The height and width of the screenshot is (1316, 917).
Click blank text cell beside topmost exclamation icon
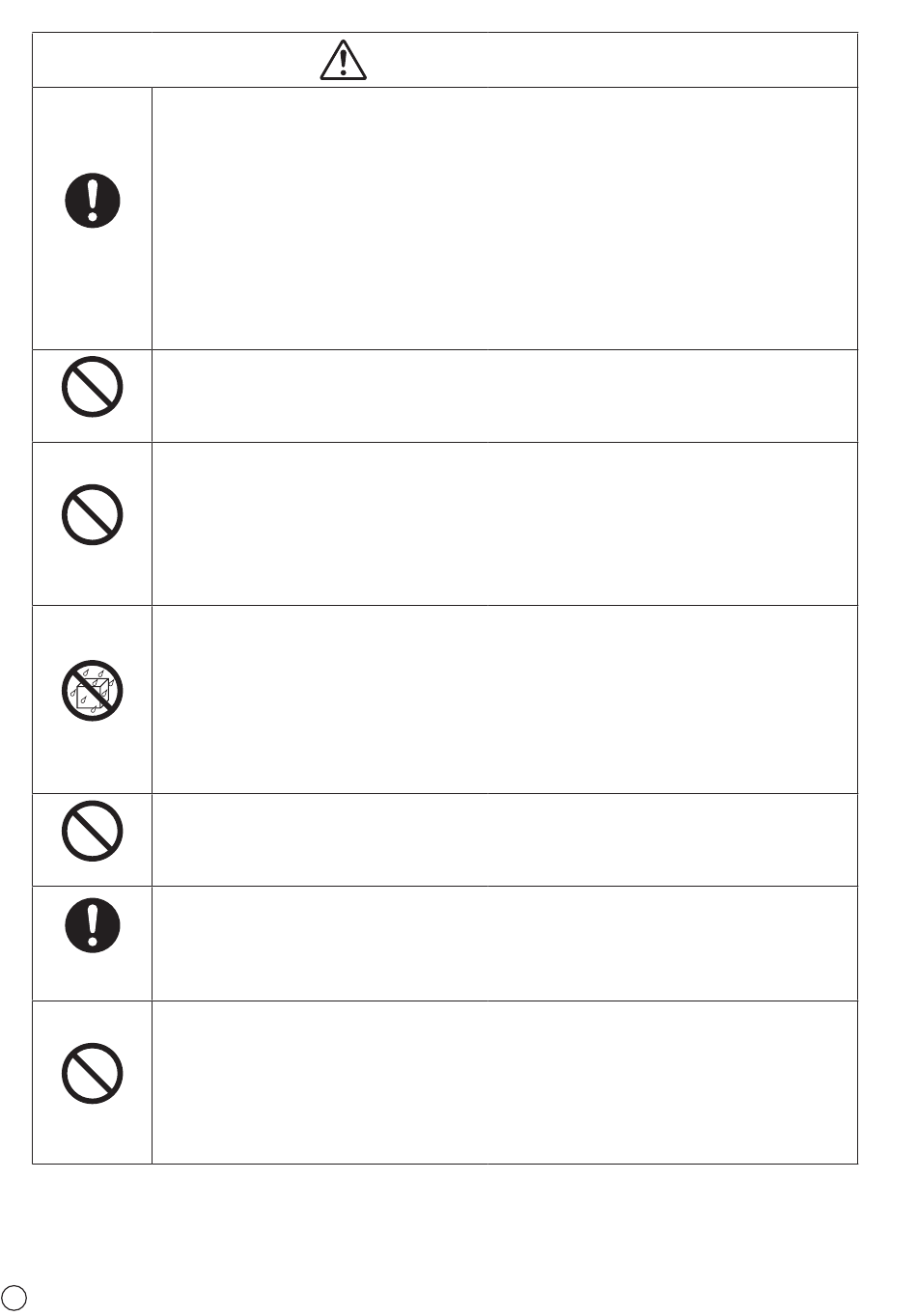(504, 218)
